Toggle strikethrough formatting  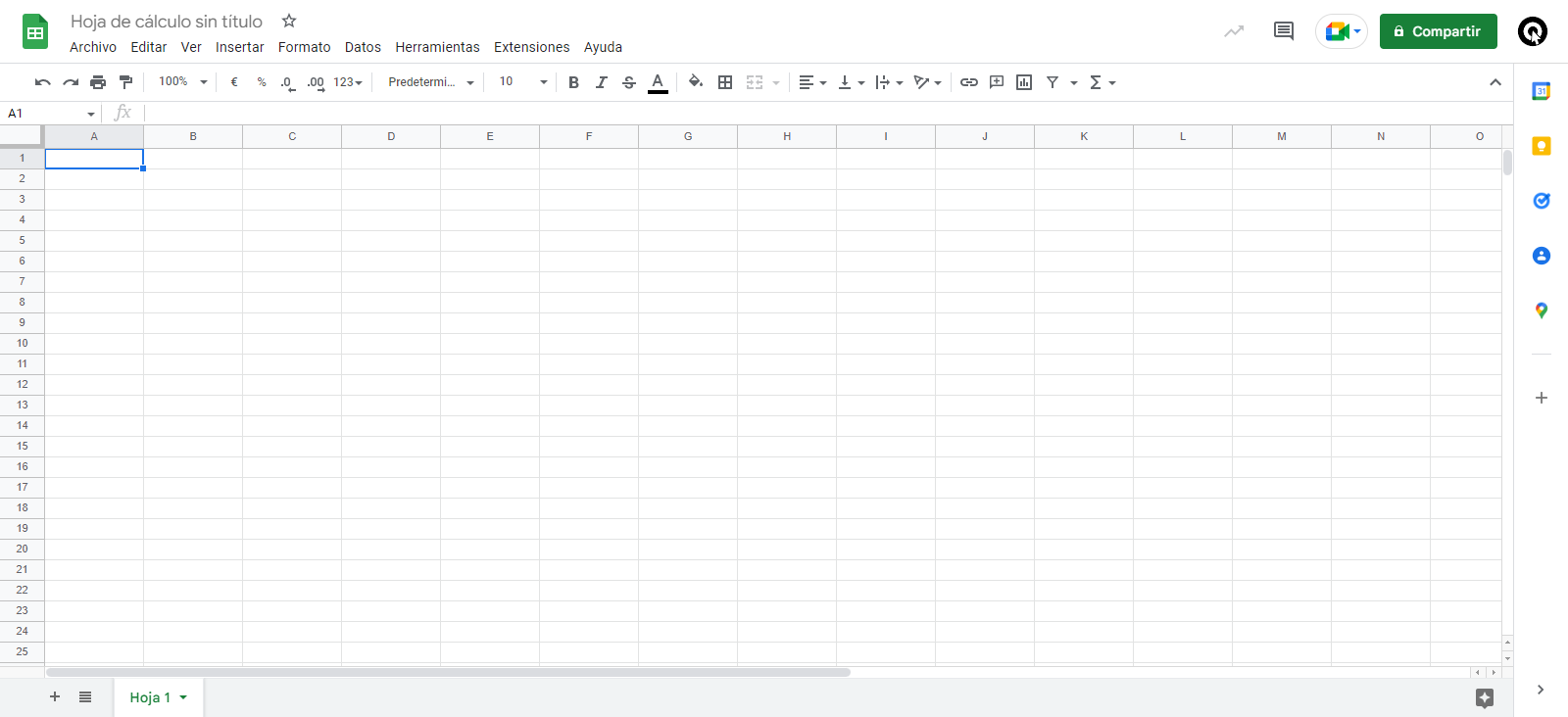(629, 82)
